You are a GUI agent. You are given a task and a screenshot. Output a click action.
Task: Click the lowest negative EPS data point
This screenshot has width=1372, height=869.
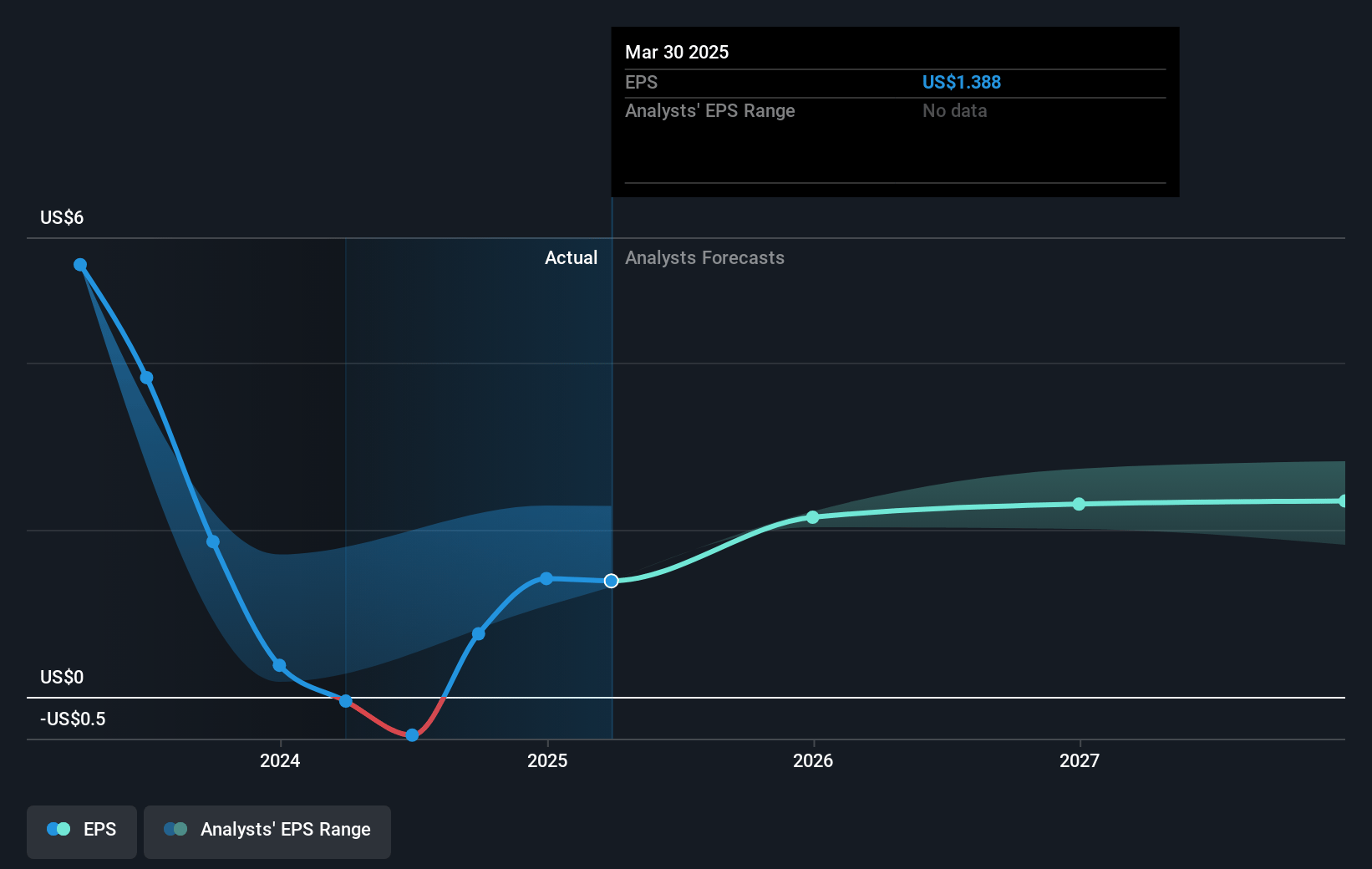[412, 735]
